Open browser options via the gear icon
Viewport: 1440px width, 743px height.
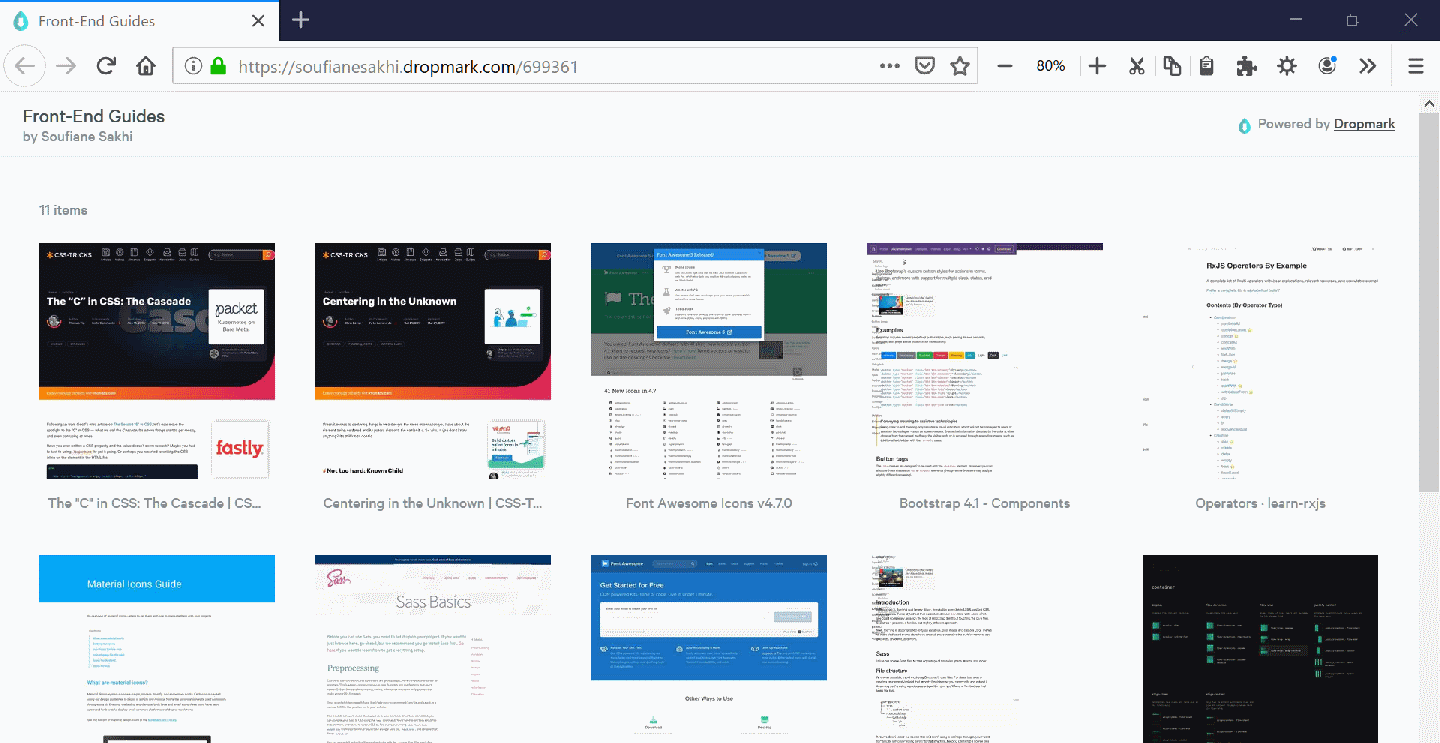point(1287,66)
